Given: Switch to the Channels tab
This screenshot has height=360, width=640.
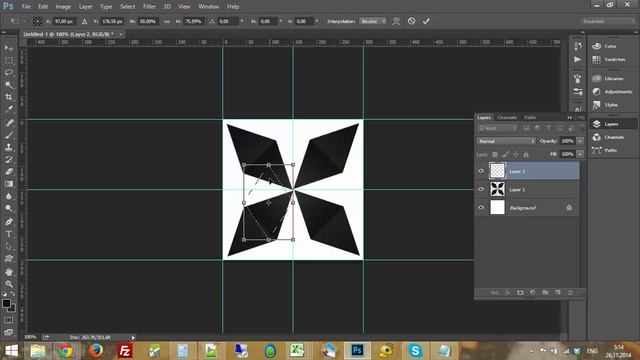Looking at the screenshot, I should coord(507,118).
